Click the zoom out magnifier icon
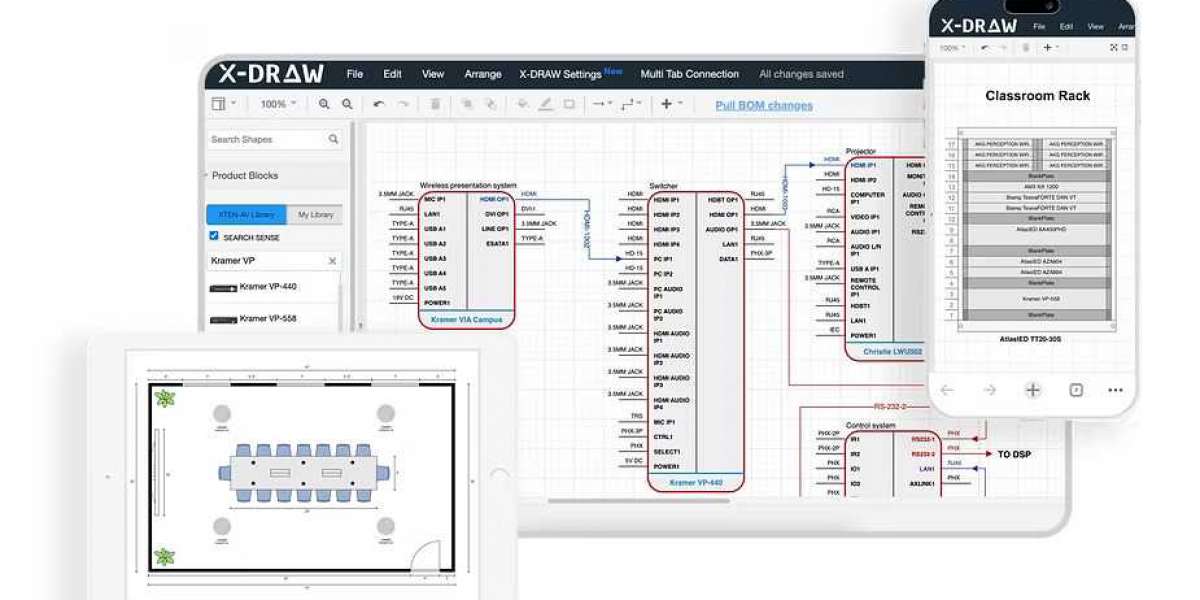The image size is (1200, 600). pyautogui.click(x=347, y=104)
